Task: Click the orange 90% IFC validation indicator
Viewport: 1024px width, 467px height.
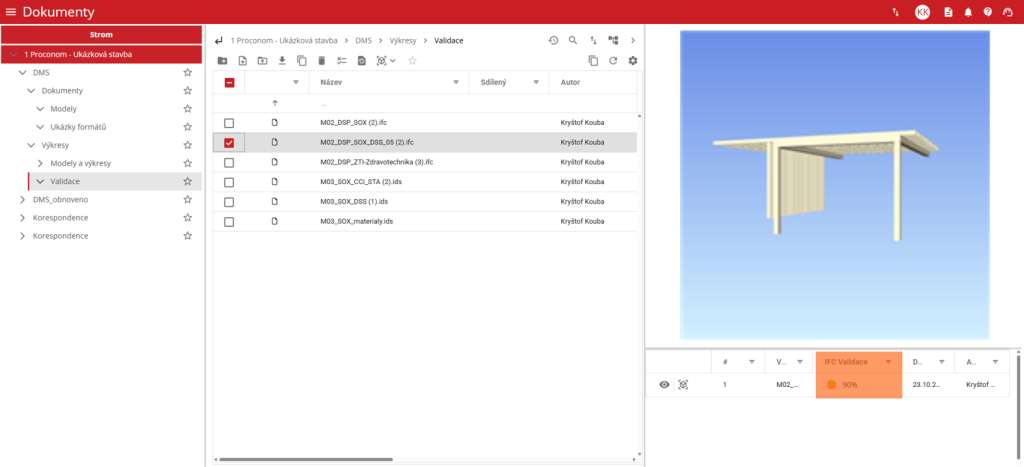Action: [x=843, y=384]
